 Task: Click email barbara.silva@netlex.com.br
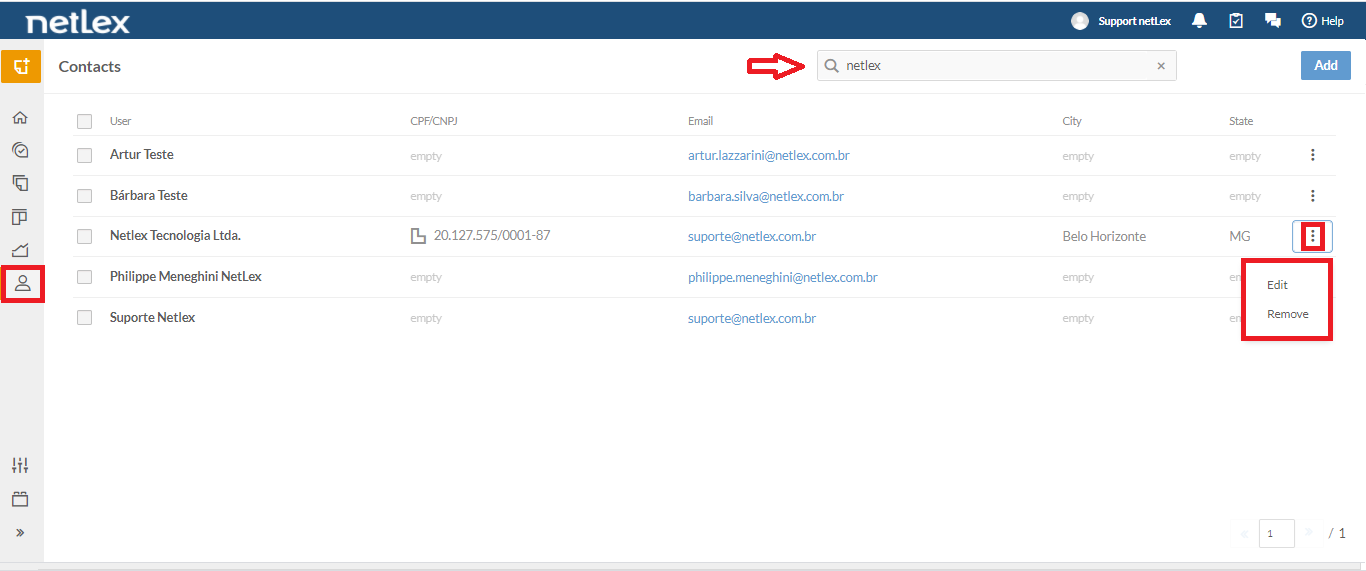coord(766,196)
